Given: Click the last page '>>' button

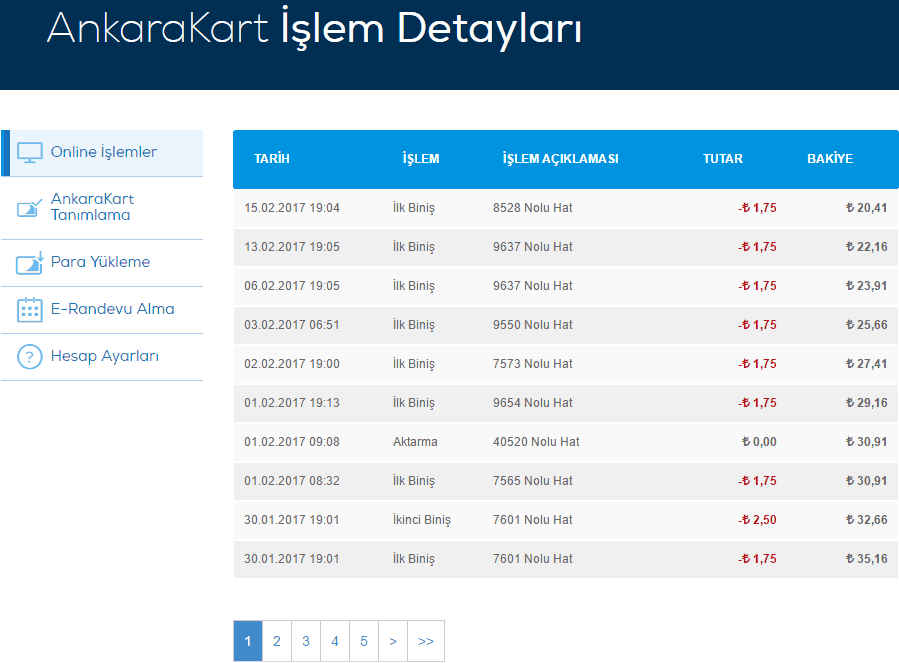Looking at the screenshot, I should [x=426, y=641].
